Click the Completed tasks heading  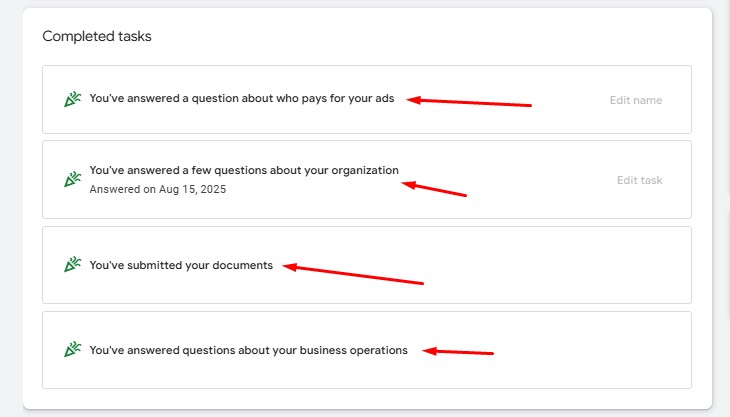pos(97,36)
